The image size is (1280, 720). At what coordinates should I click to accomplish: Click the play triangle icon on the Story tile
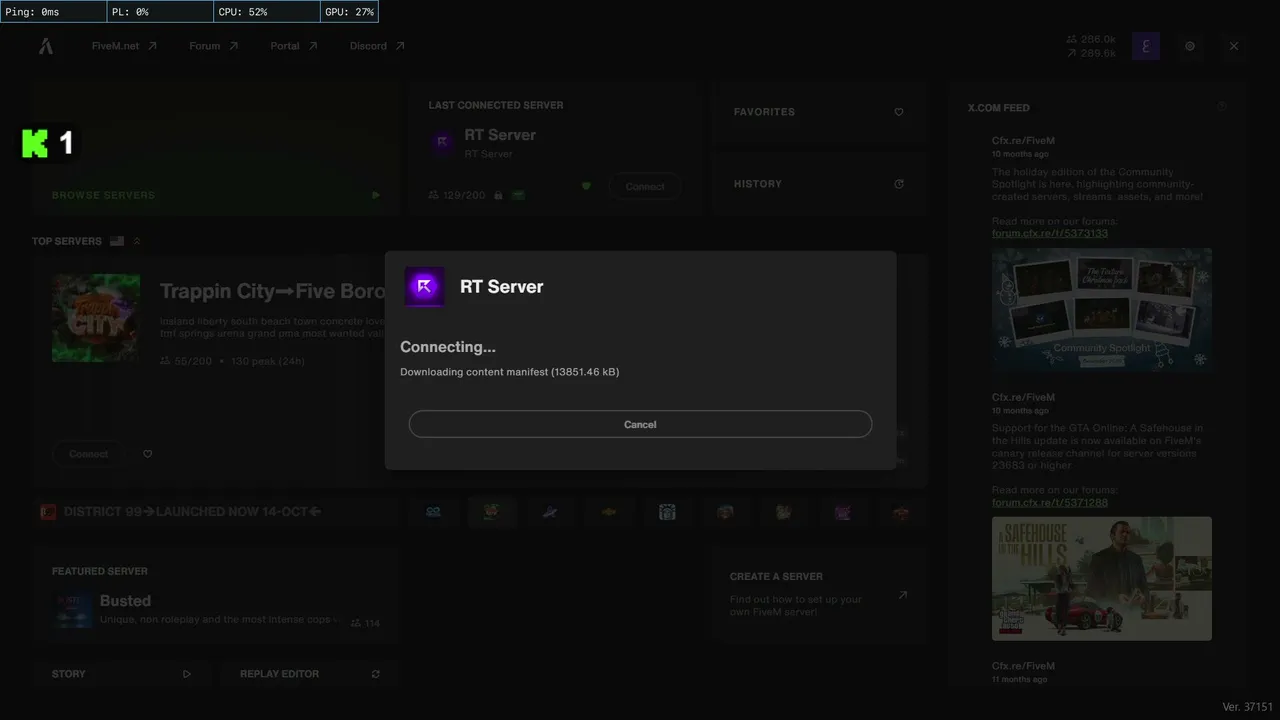[x=187, y=674]
